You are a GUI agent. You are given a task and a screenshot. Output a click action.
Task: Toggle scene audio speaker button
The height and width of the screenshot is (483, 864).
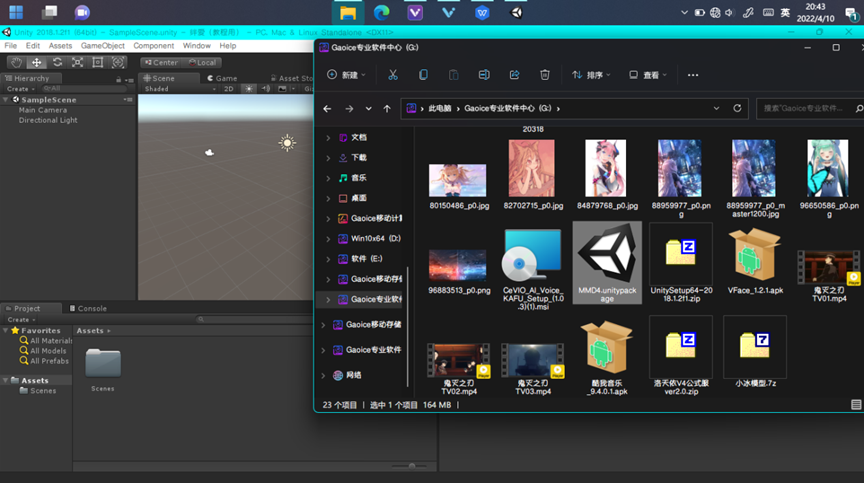pyautogui.click(x=265, y=89)
